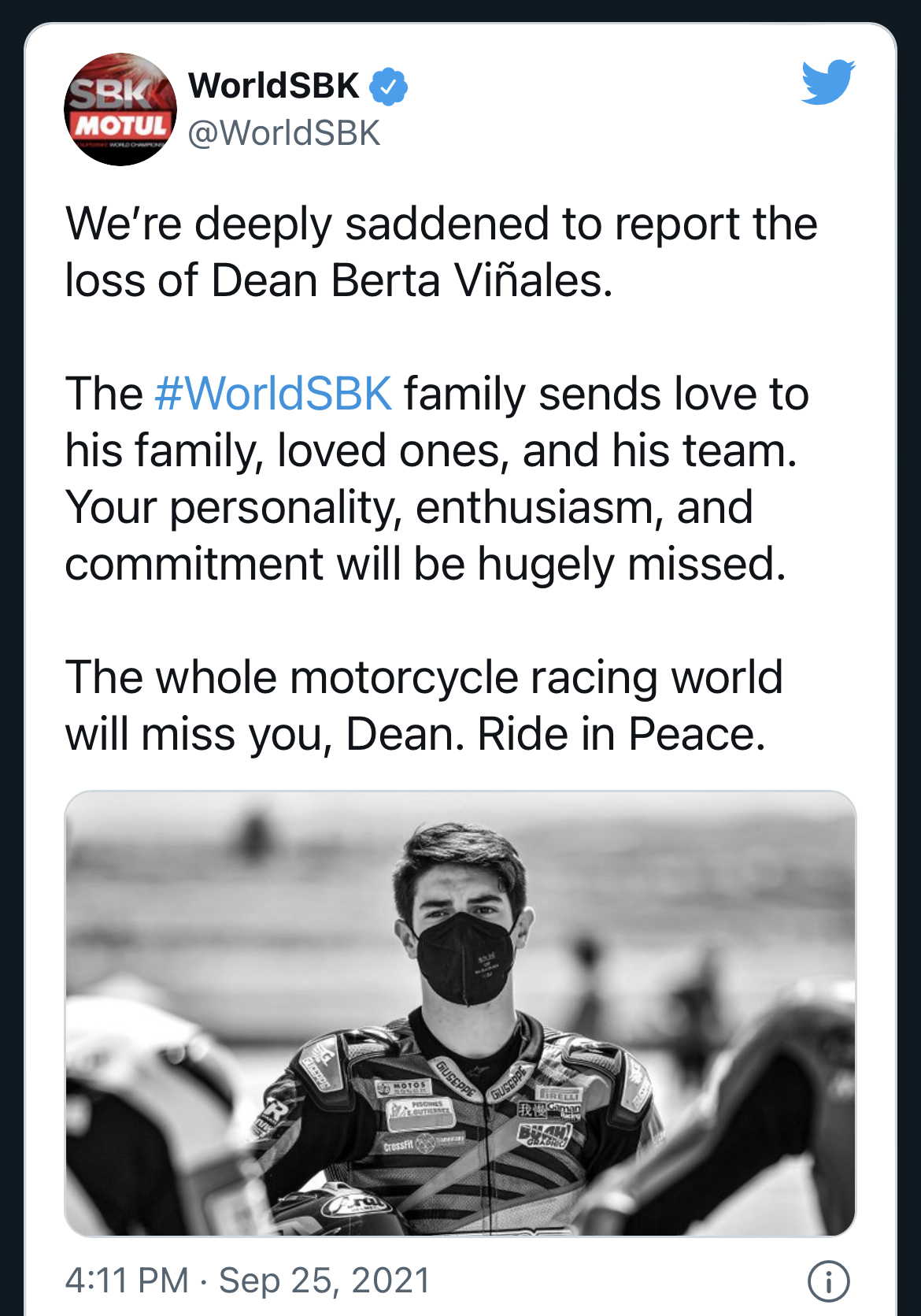Screen dimensions: 921x1316
Task: Open the tweet info icon
Action: click(828, 1281)
